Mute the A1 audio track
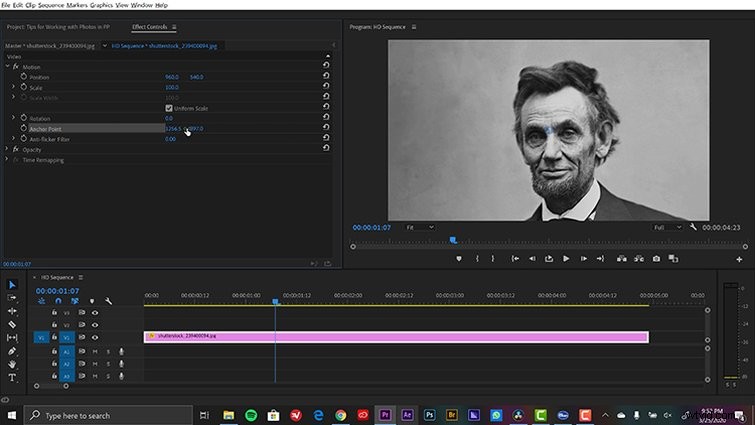Viewport: 755px width, 425px height. [95, 352]
